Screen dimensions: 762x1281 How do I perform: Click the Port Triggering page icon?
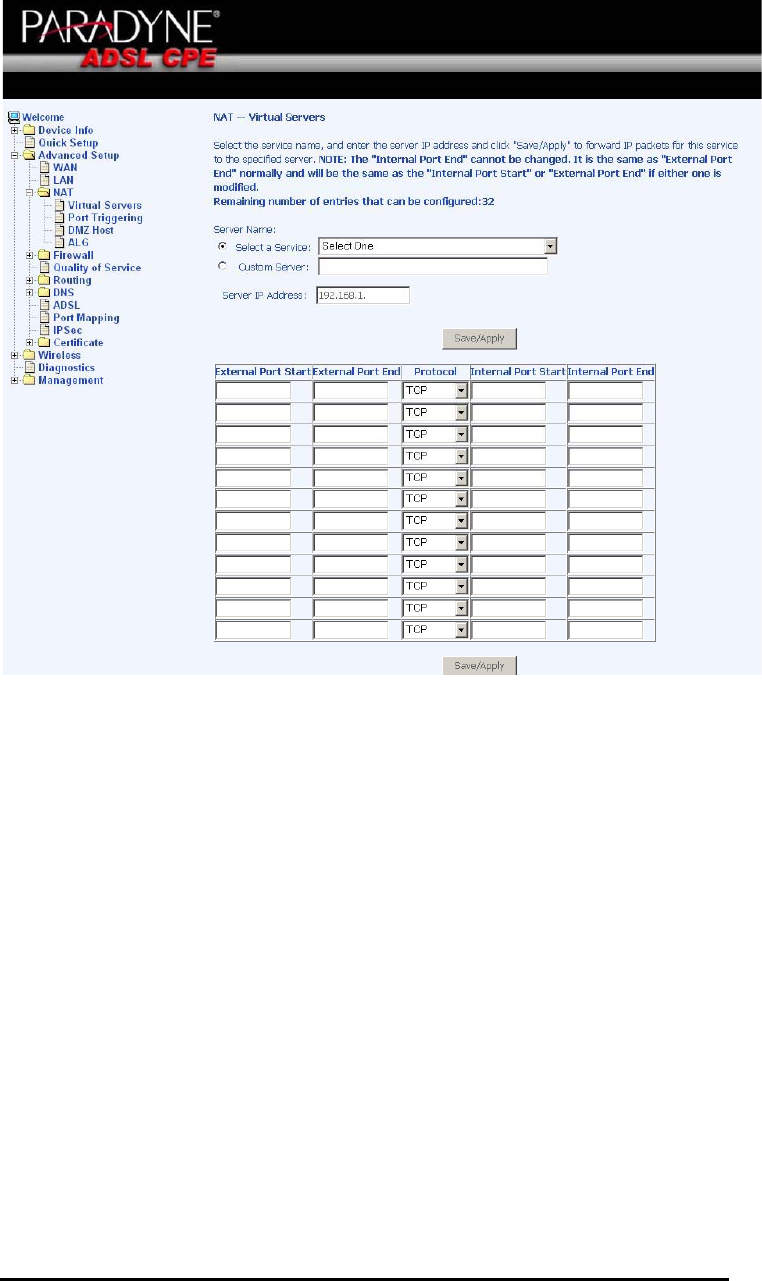[59, 218]
